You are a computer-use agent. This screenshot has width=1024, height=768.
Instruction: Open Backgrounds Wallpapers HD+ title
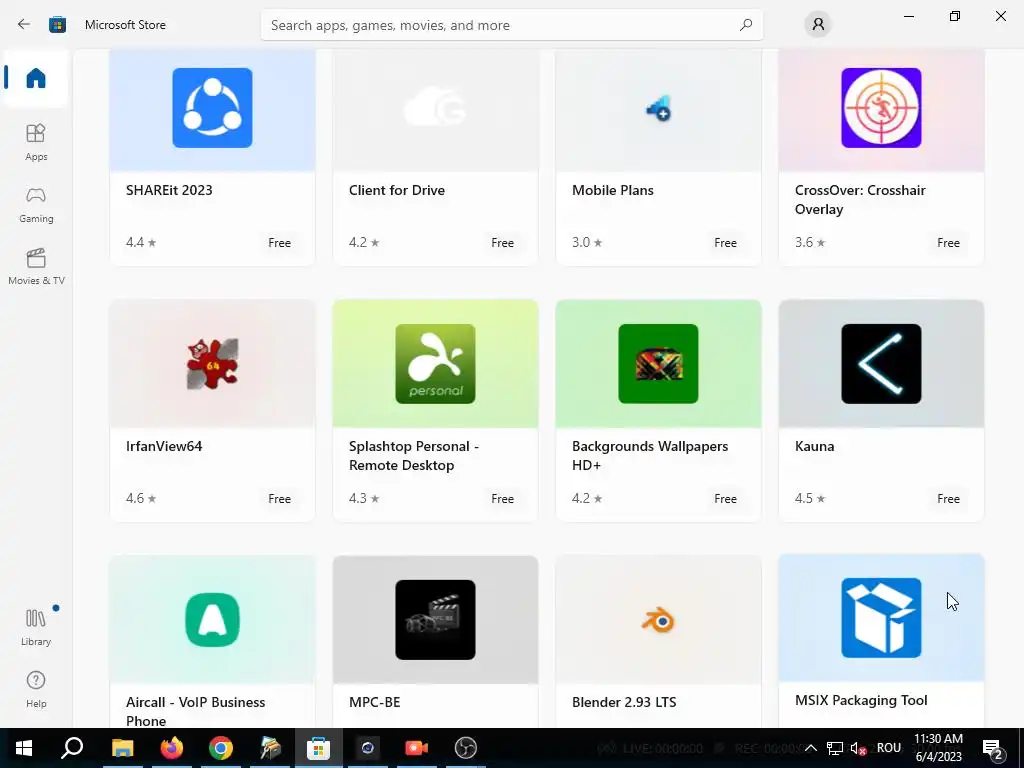click(x=650, y=456)
